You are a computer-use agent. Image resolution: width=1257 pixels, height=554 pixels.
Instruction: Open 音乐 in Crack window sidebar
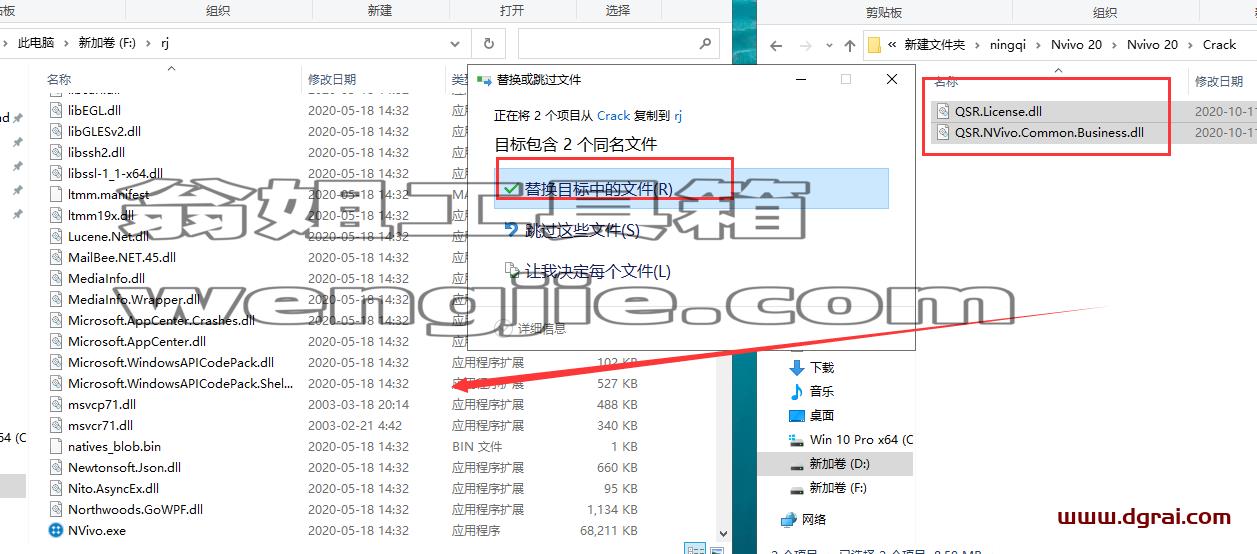pos(821,391)
